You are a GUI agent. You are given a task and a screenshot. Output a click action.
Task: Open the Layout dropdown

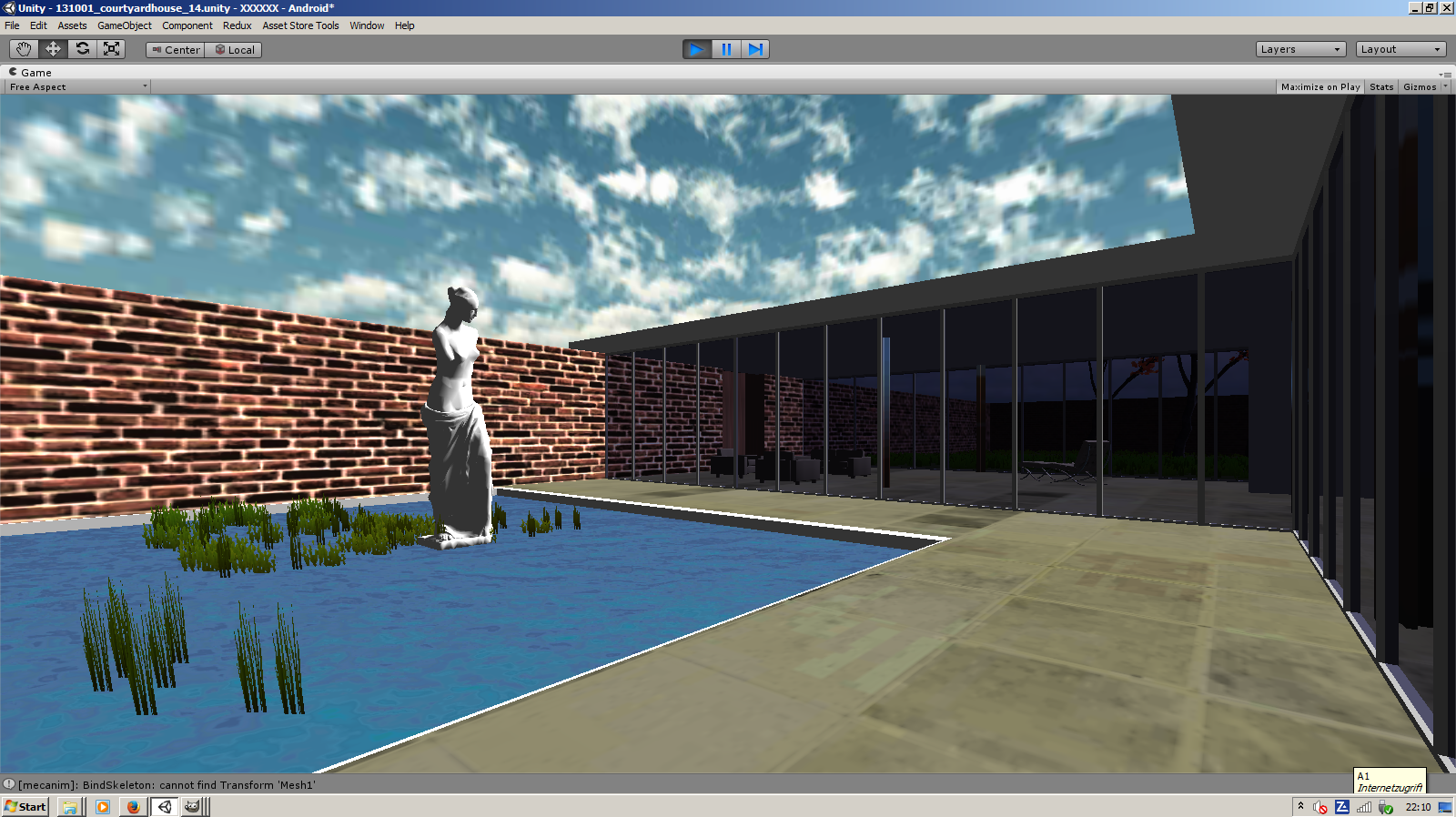click(x=1401, y=49)
